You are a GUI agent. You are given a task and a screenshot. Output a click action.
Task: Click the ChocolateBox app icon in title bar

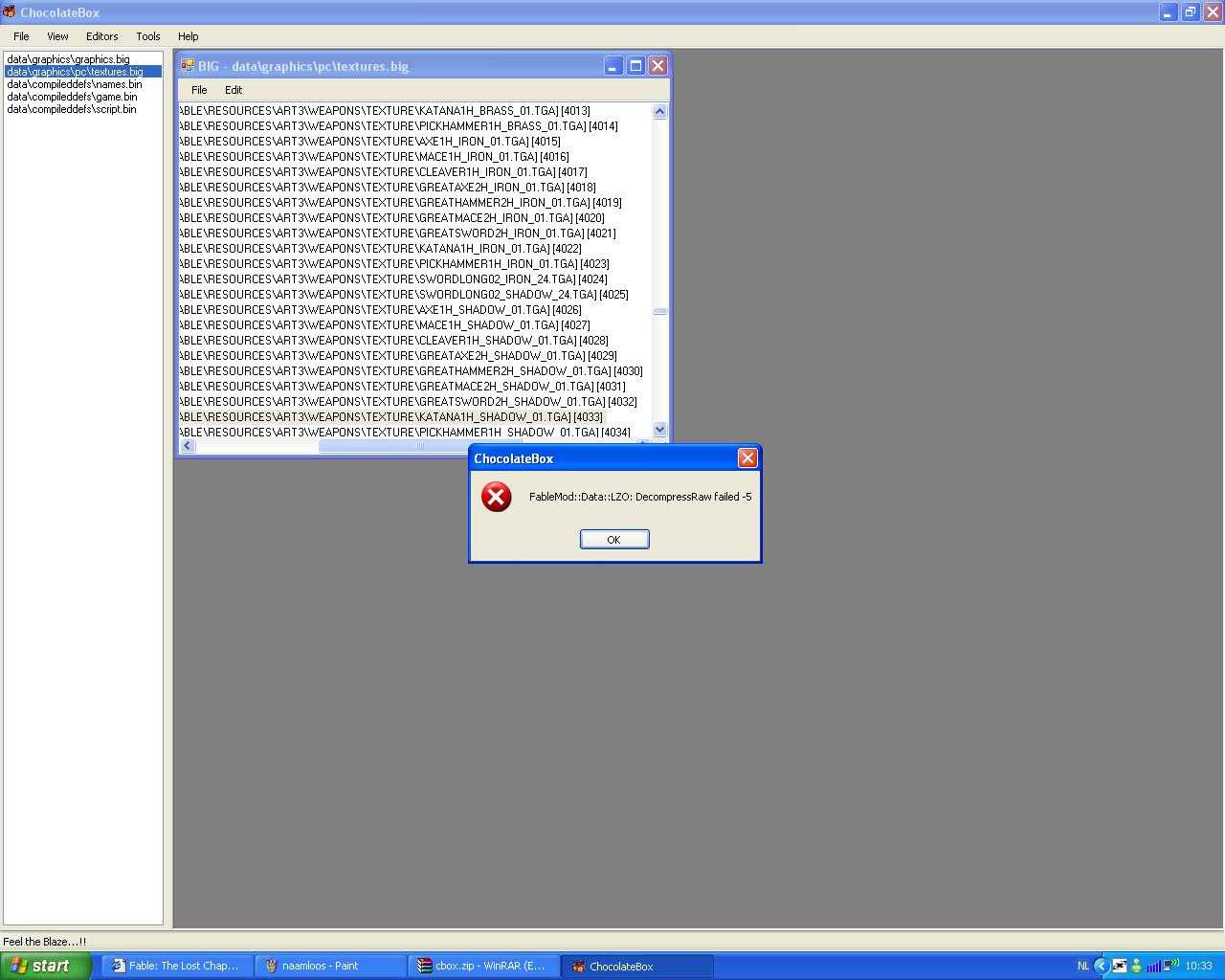tap(9, 12)
